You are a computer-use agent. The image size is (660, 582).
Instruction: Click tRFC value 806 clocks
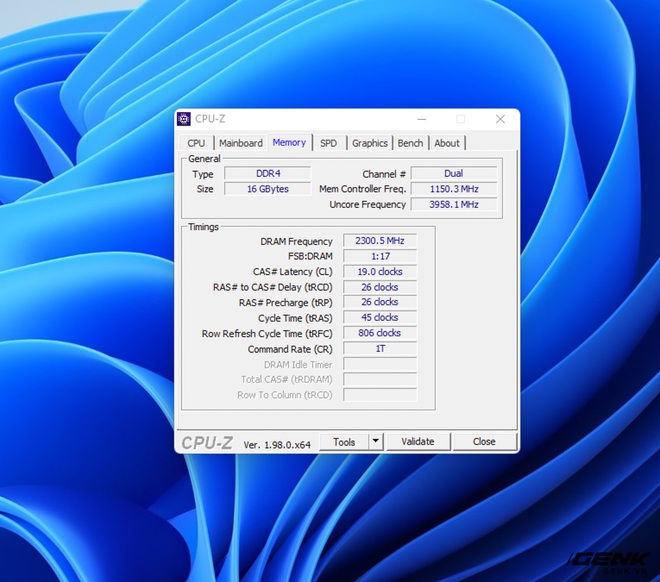pos(380,333)
